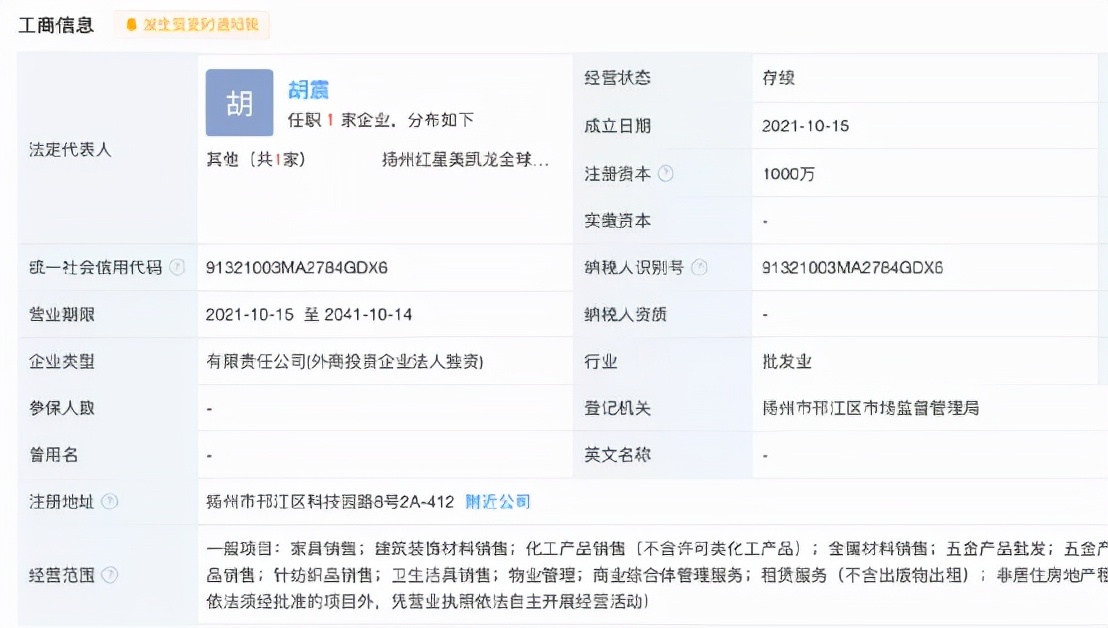Click the orange change-notification badge text
Viewport: 1108px width, 628px height.
(200, 25)
